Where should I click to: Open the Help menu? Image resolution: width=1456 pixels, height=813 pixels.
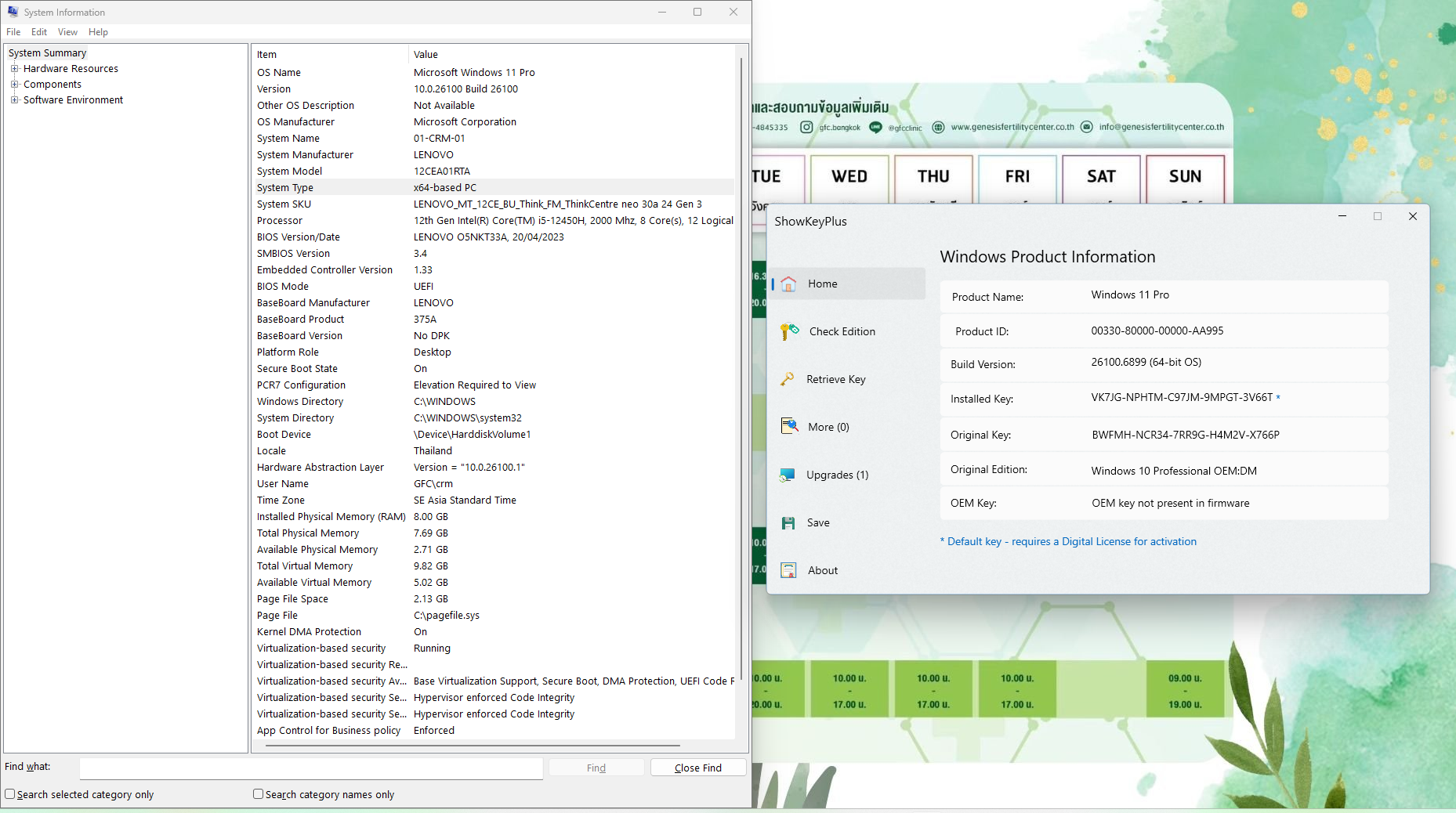(98, 32)
